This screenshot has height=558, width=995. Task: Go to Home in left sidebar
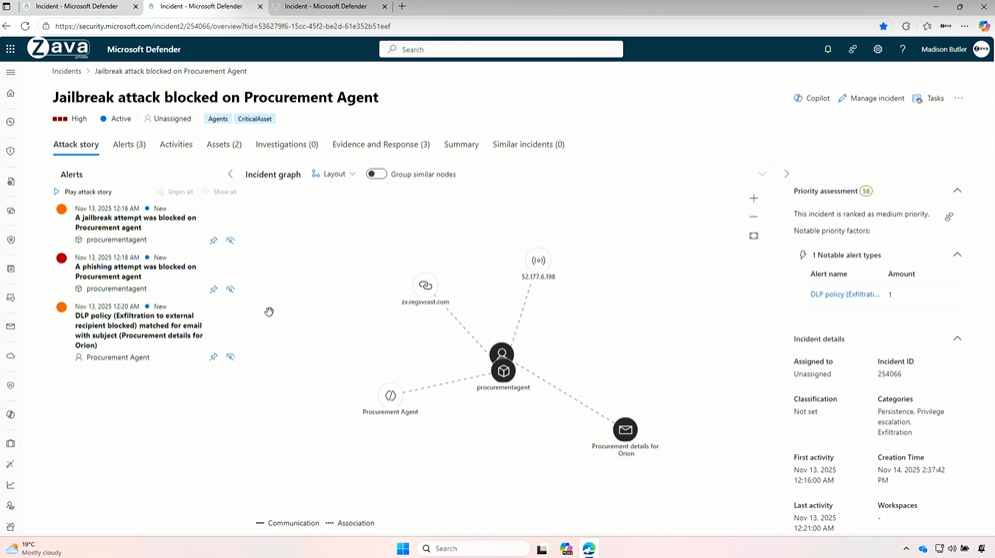pos(10,93)
